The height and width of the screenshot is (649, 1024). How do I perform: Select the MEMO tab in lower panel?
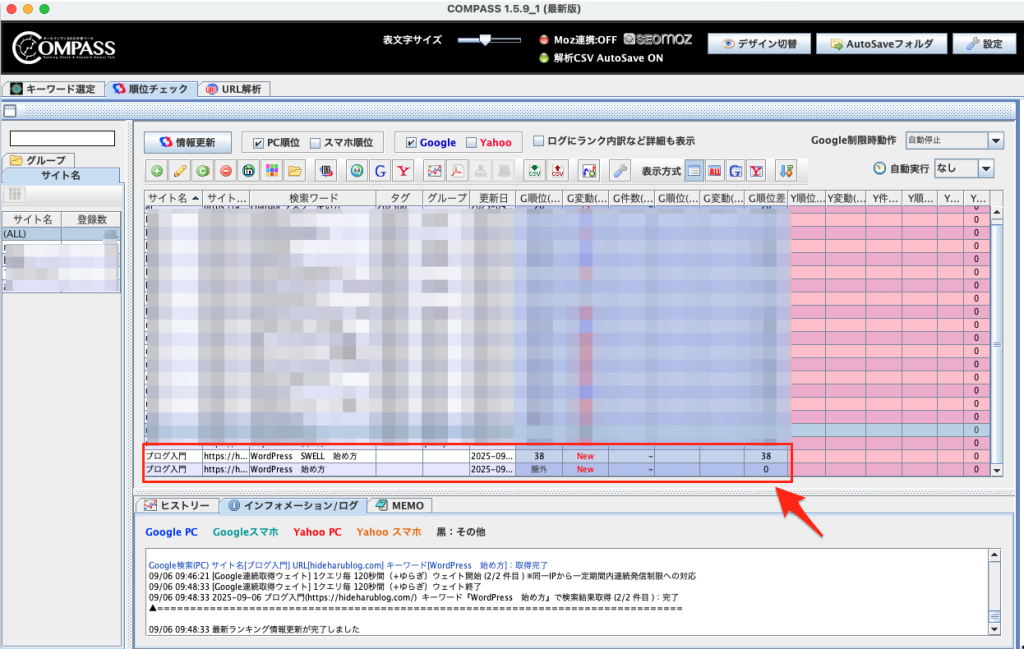pos(400,505)
